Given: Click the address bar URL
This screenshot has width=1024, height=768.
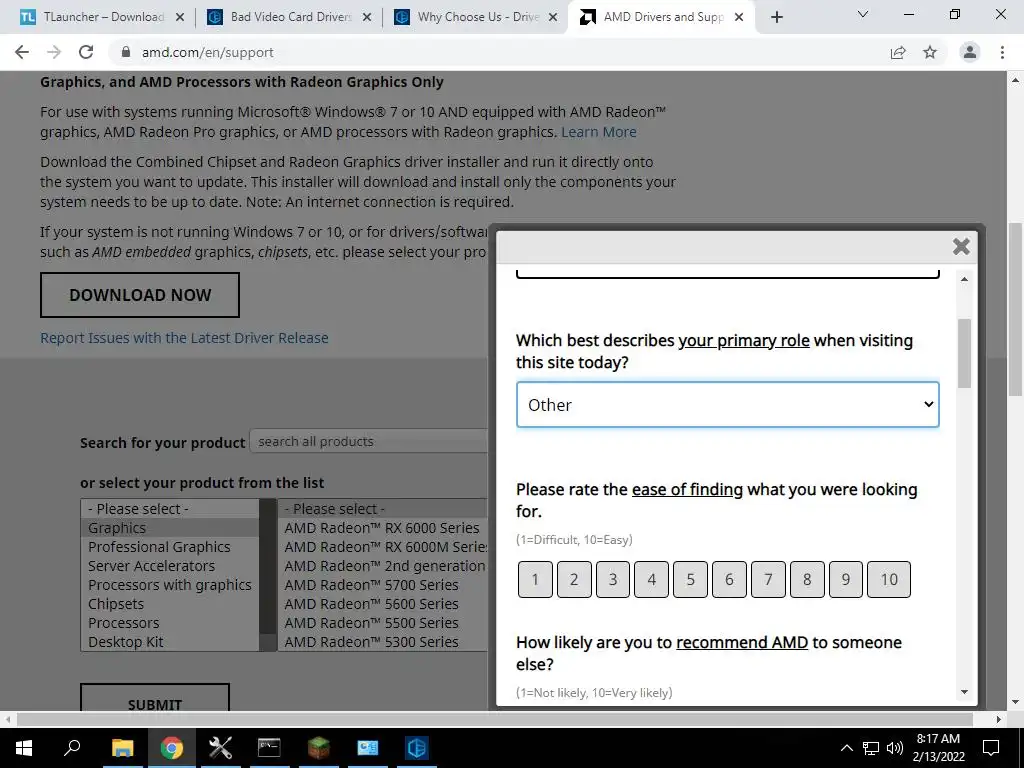Looking at the screenshot, I should coord(208,52).
